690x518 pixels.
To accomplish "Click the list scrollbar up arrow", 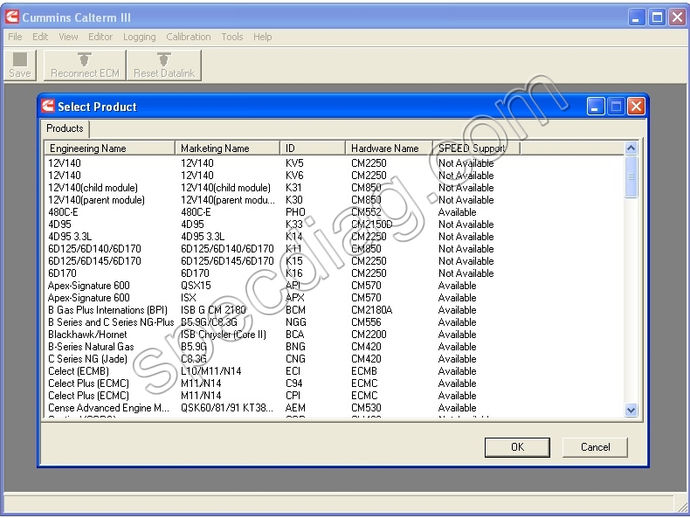I will [x=631, y=148].
